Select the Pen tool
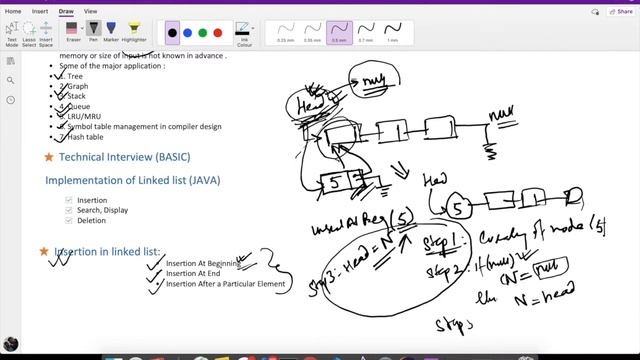The image size is (640, 360). pyautogui.click(x=93, y=32)
